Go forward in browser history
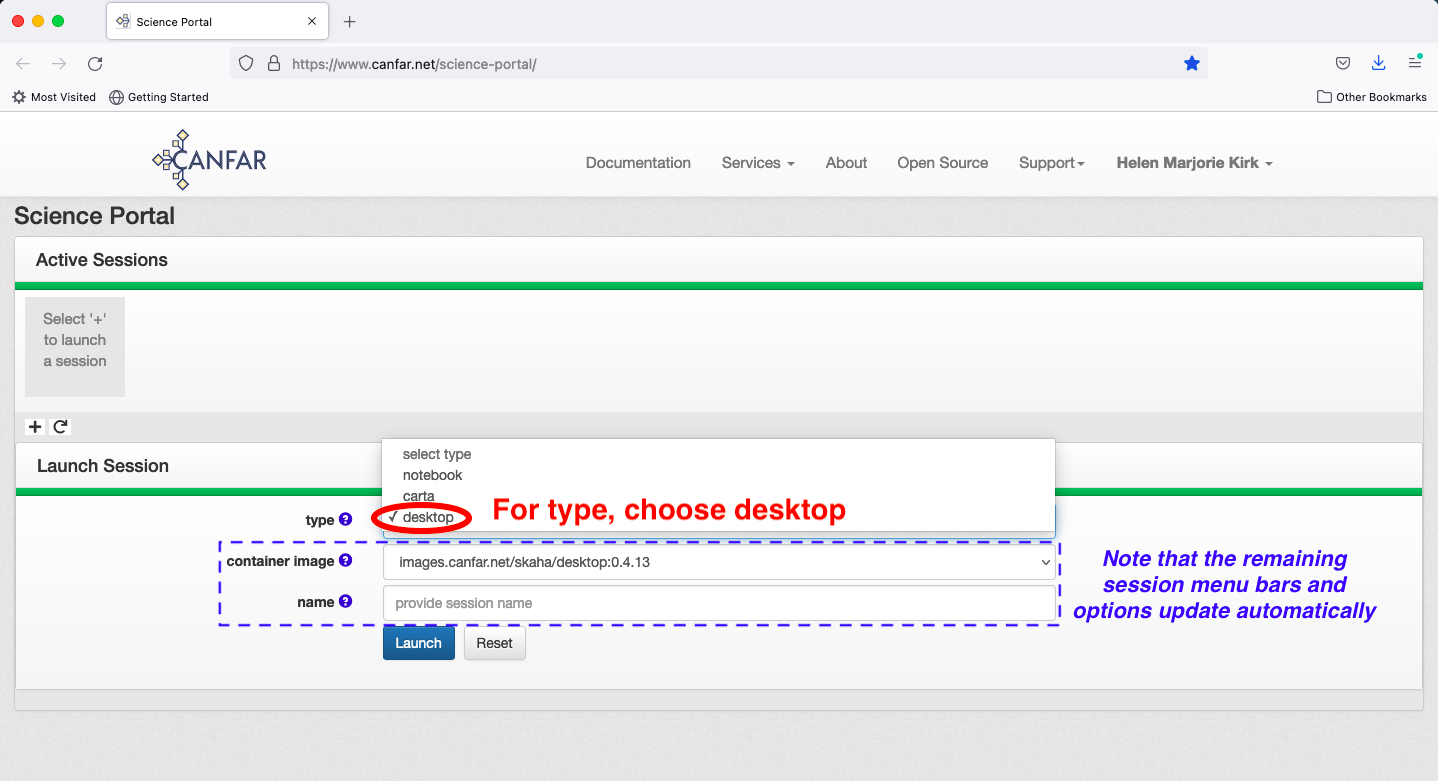Image resolution: width=1438 pixels, height=781 pixels. [x=59, y=63]
